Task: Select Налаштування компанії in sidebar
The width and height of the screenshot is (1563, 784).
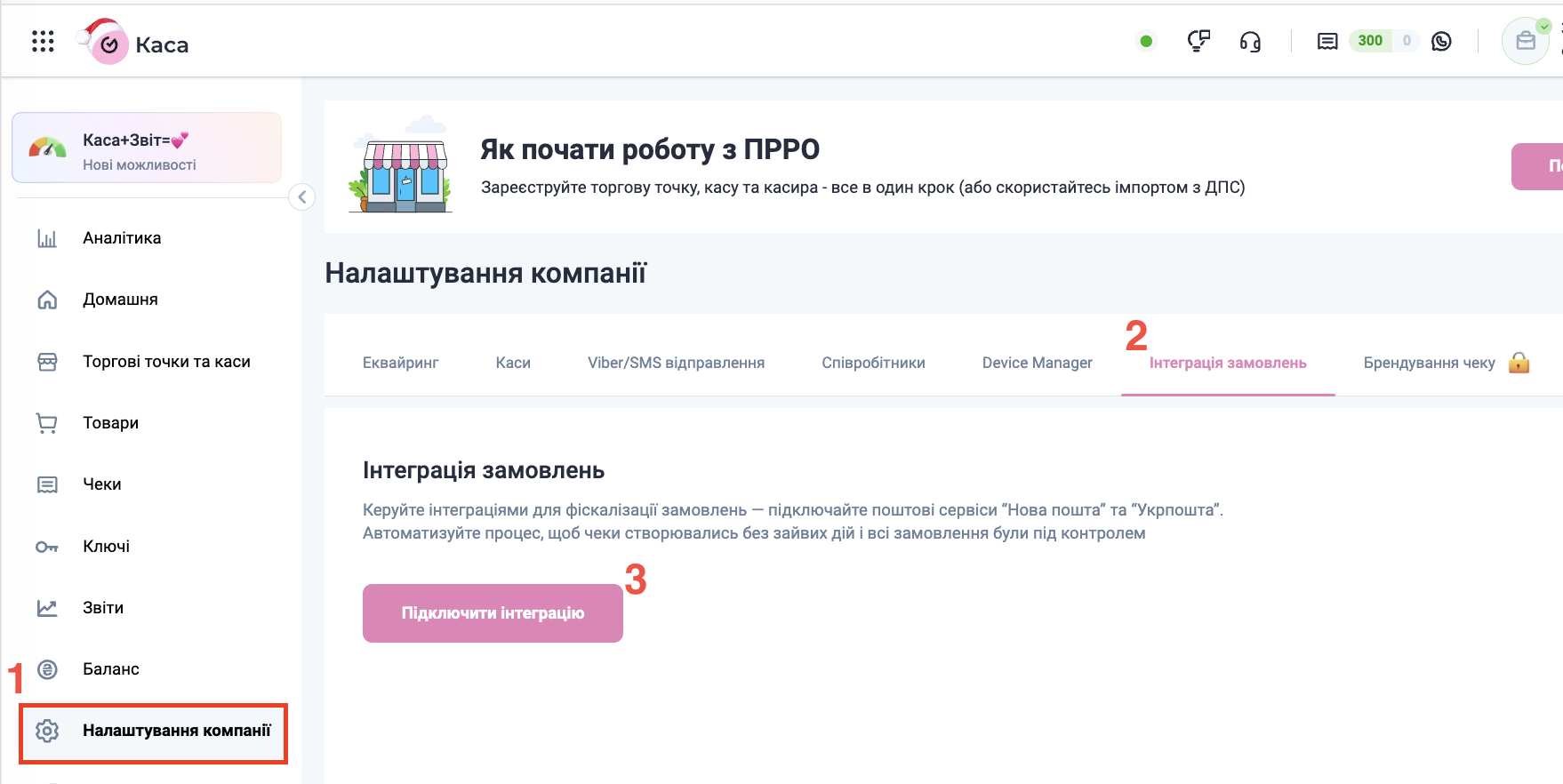Action: pos(176,731)
